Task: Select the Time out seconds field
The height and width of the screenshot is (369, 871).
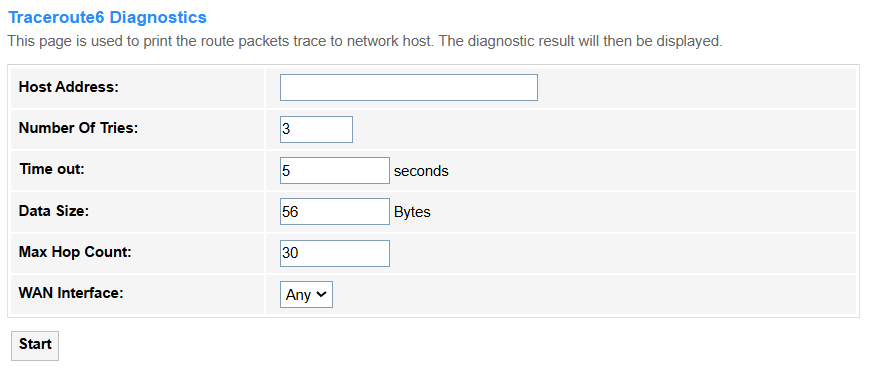Action: (334, 170)
